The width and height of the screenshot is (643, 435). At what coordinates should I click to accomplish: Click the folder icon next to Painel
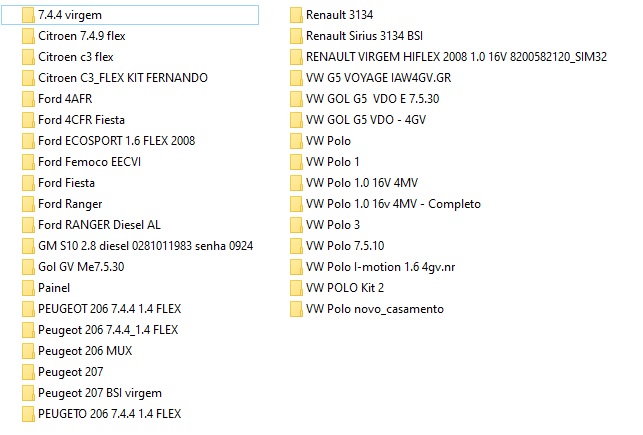(x=26, y=288)
